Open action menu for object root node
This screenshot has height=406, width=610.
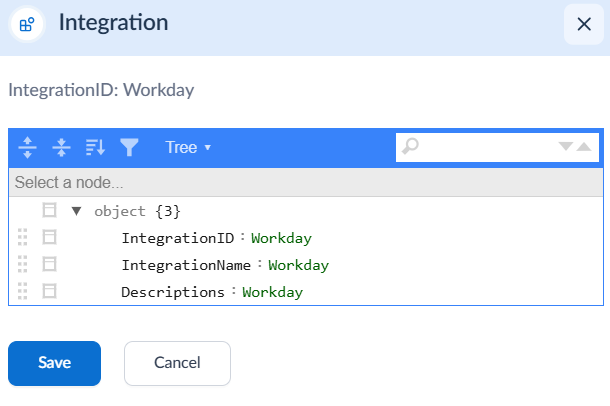point(49,210)
